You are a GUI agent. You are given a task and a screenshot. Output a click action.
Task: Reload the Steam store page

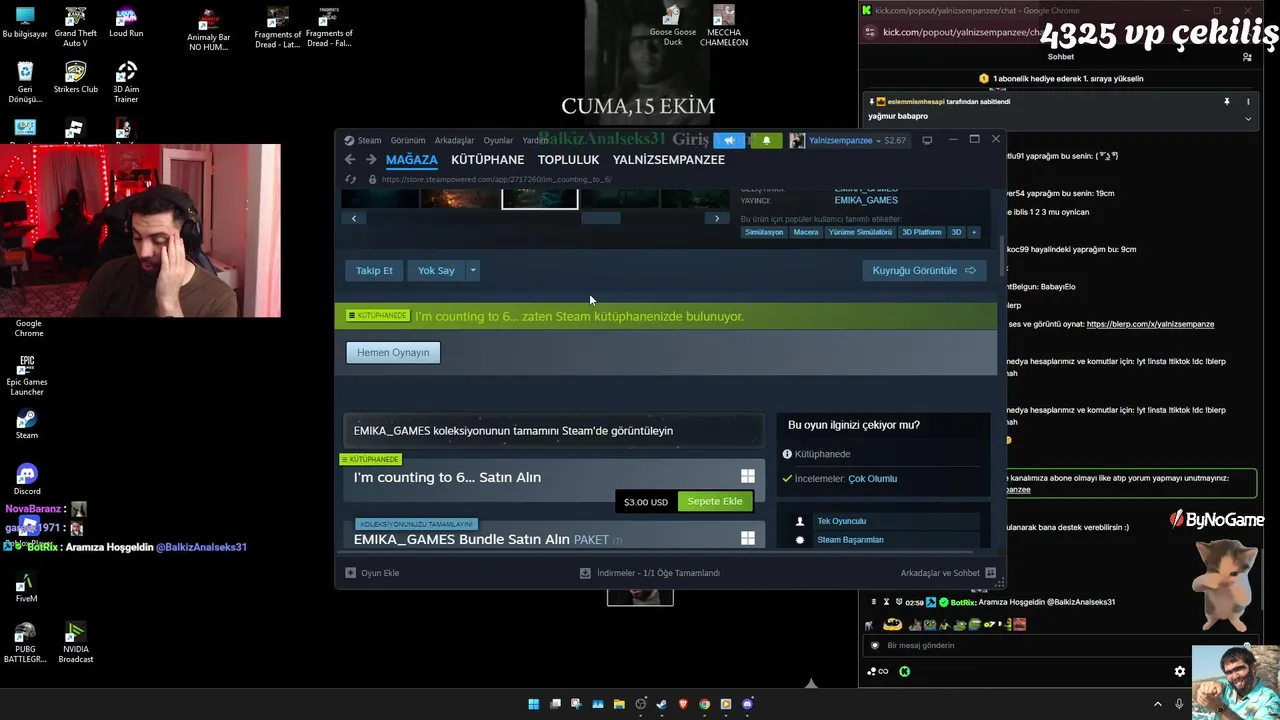pyautogui.click(x=351, y=180)
